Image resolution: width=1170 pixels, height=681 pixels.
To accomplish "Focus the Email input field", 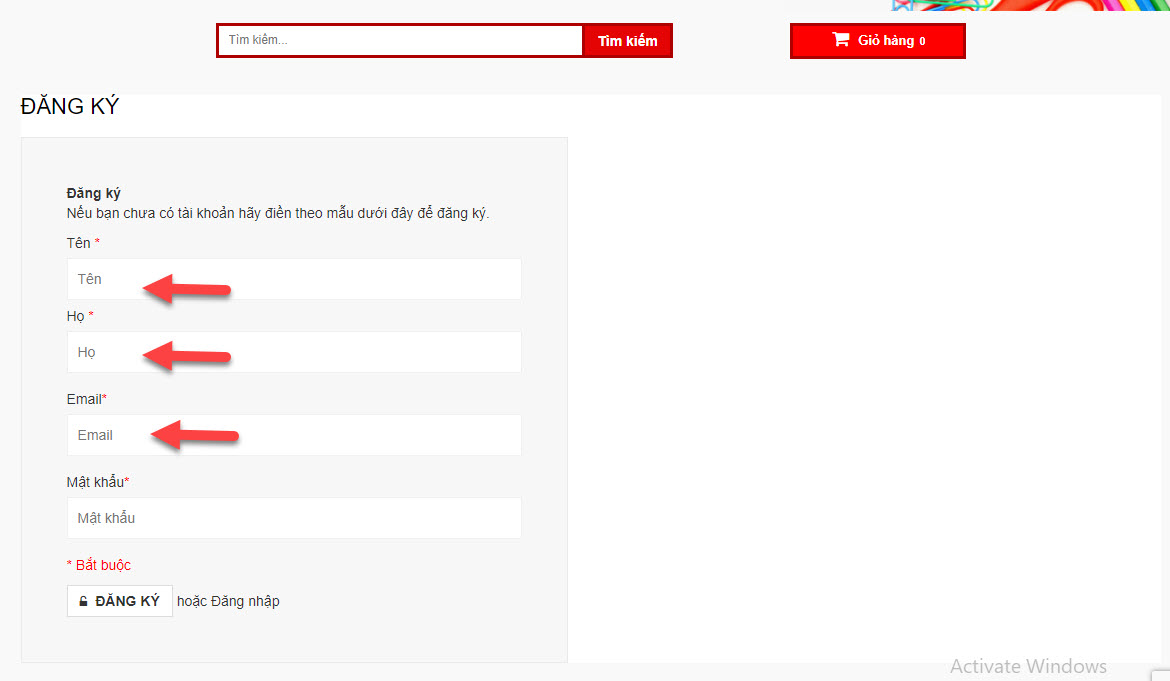I will click(x=294, y=435).
